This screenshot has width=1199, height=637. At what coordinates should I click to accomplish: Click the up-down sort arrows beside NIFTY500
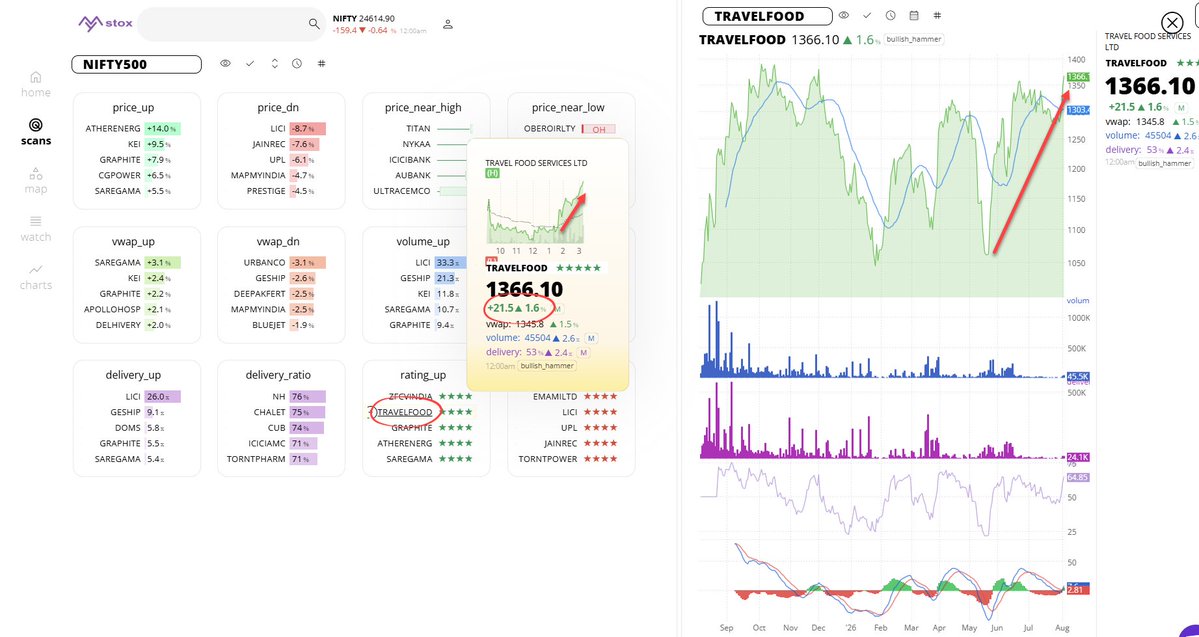coord(275,63)
